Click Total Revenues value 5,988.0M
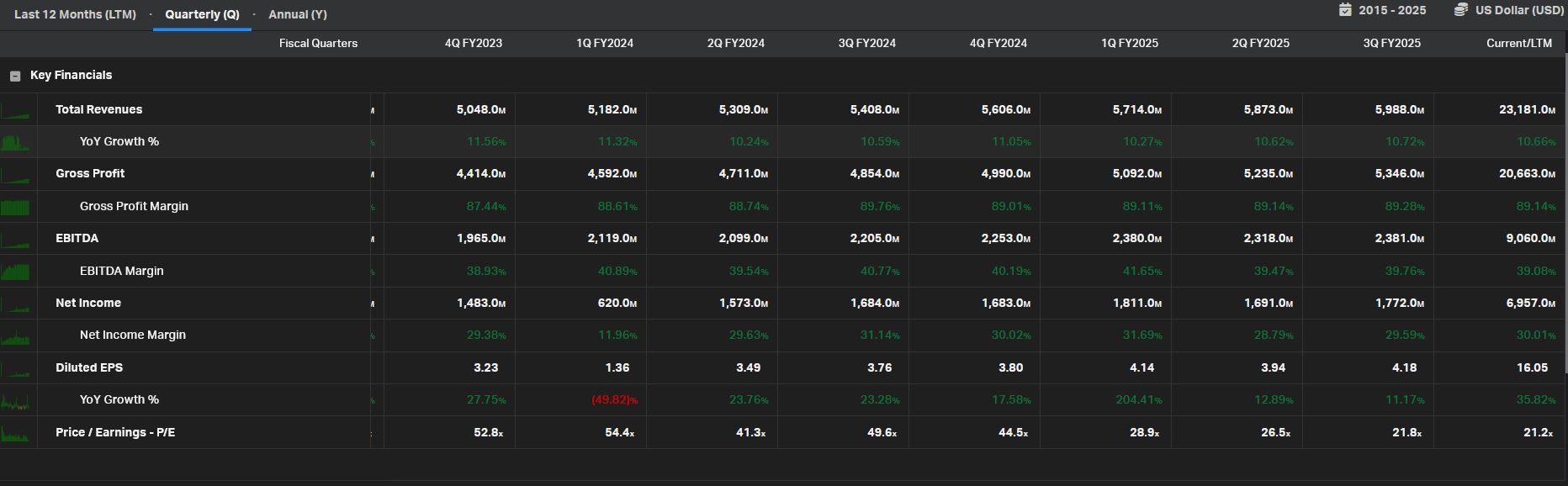 click(x=1400, y=109)
